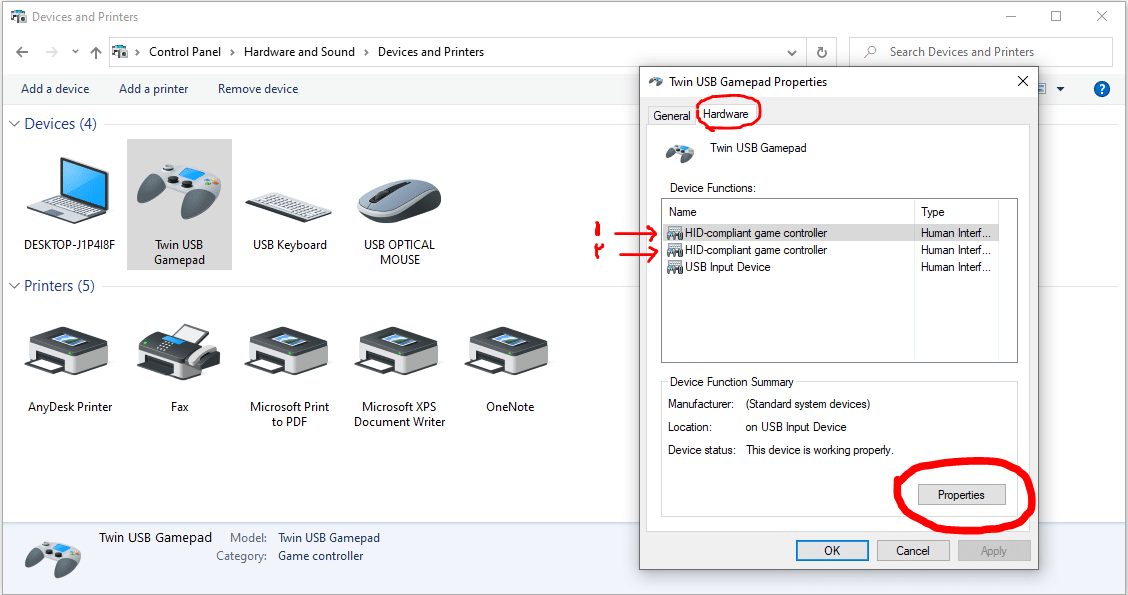Select the Microsoft Print to PDF icon
This screenshot has height=595, width=1128.
click(x=289, y=353)
